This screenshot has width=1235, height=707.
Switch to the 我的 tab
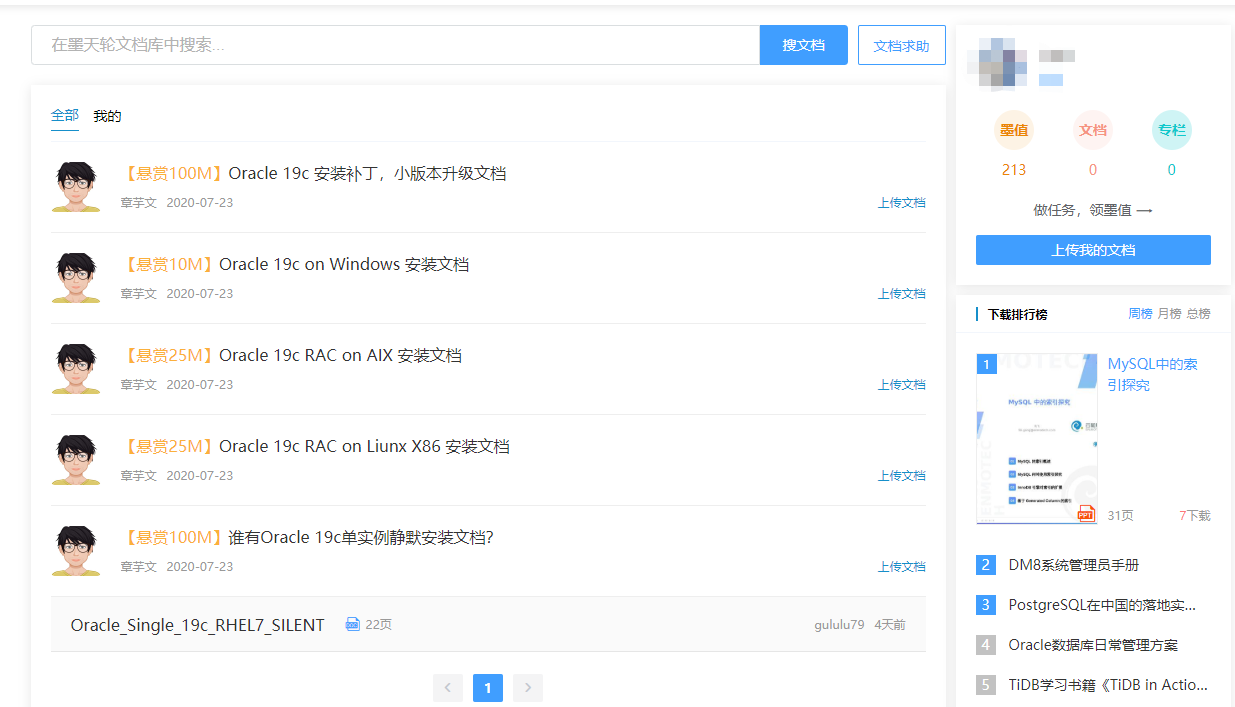coord(106,115)
